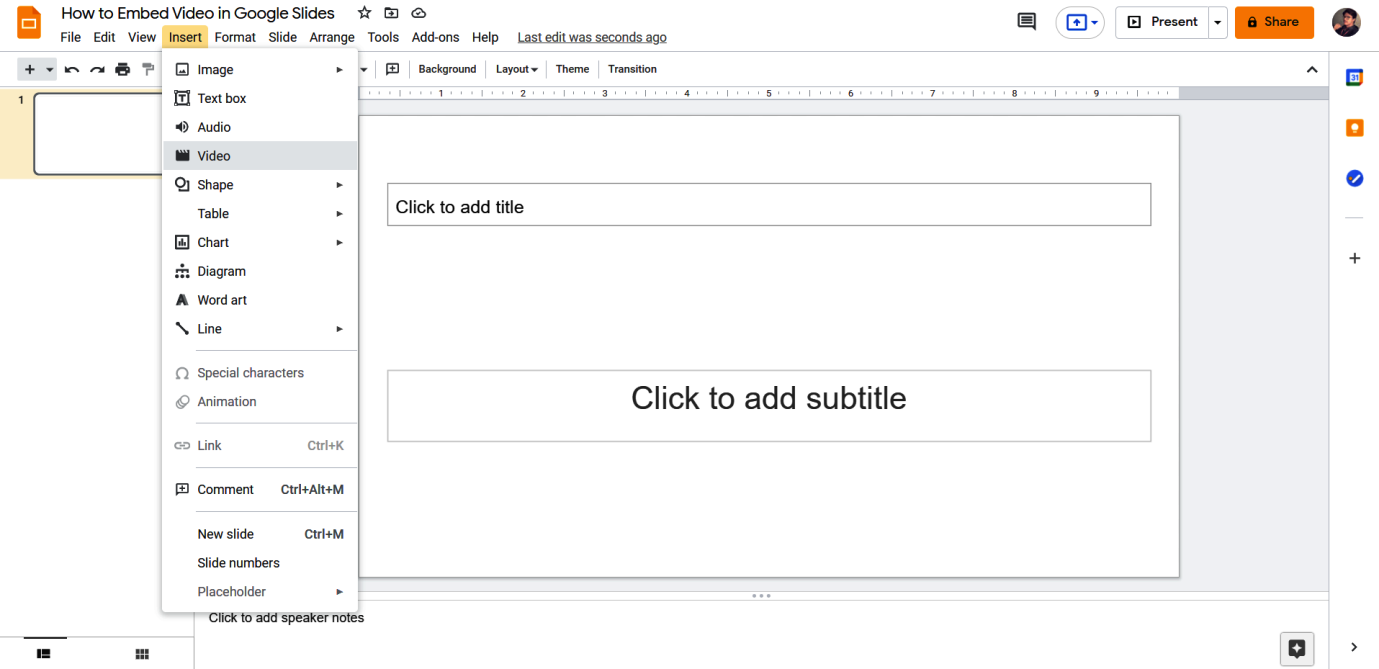Click the Background button
Viewport: 1379px width, 669px height.
click(447, 69)
